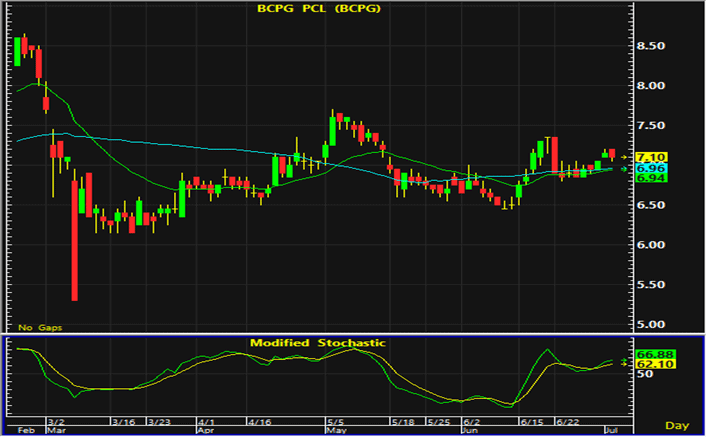The image size is (707, 437).
Task: Click the Modified Stochastic panel title
Action: [318, 343]
